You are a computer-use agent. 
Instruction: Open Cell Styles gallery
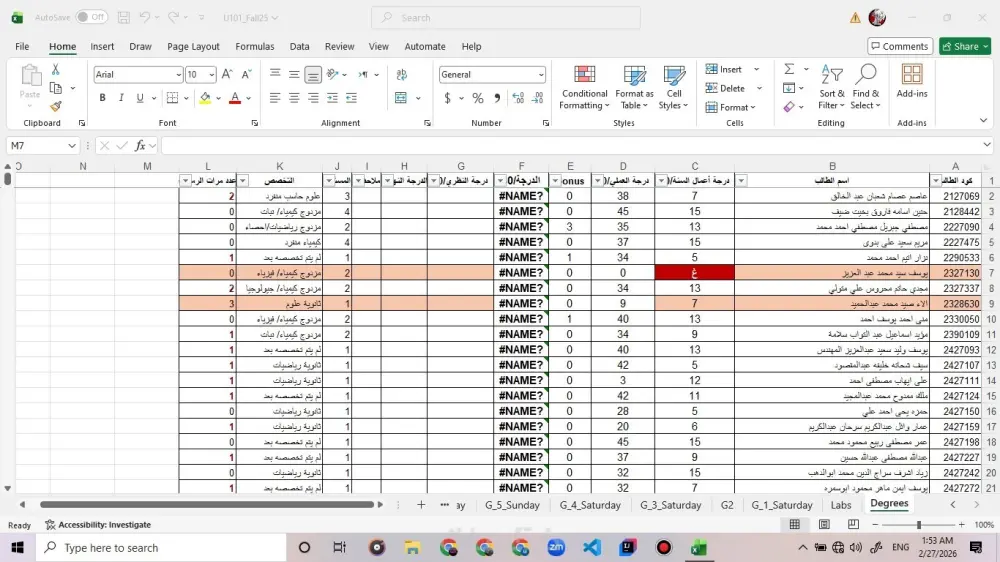pyautogui.click(x=673, y=88)
